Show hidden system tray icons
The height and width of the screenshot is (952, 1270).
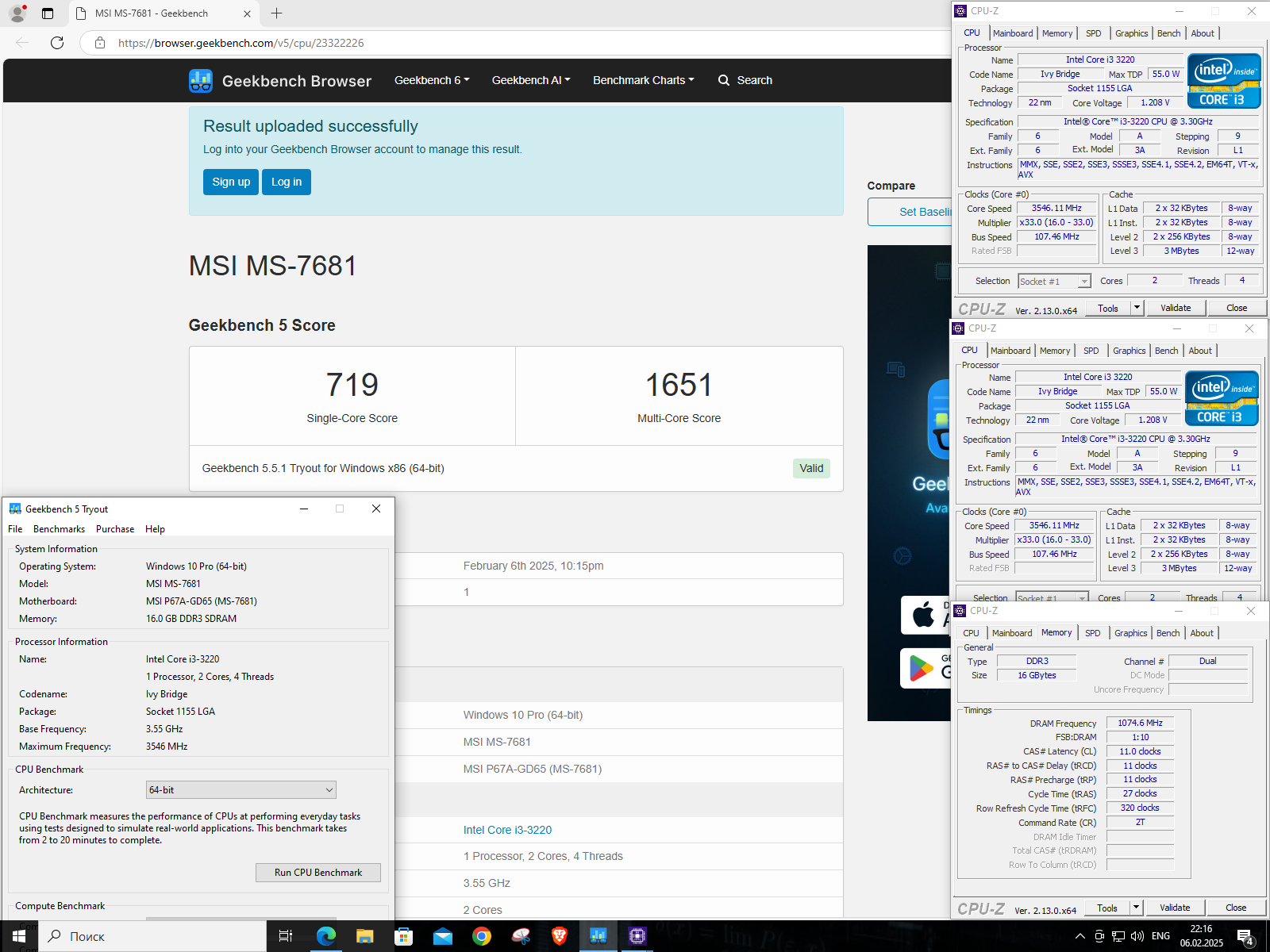(x=1079, y=936)
